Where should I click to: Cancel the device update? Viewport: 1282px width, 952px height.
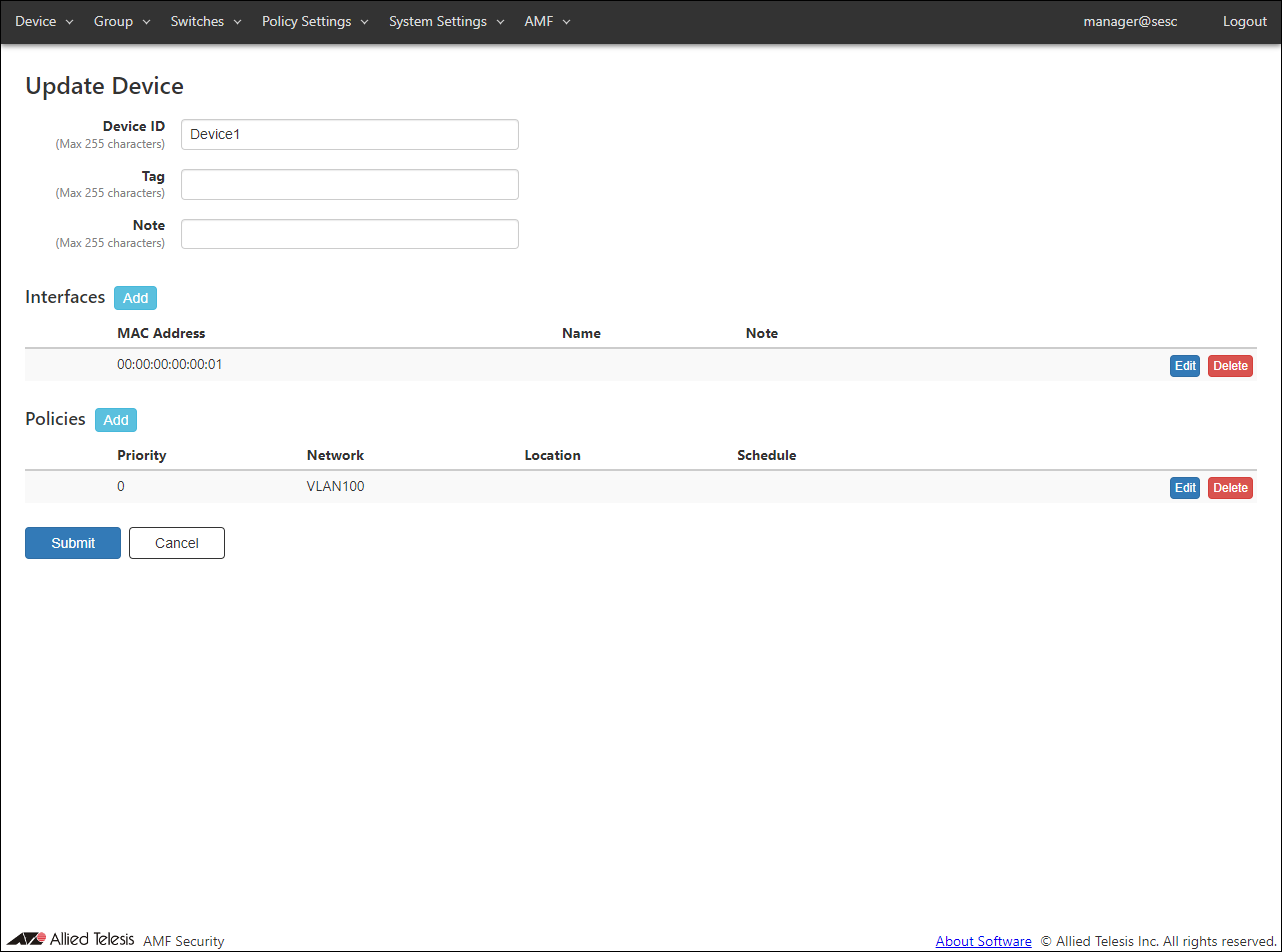pyautogui.click(x=177, y=543)
